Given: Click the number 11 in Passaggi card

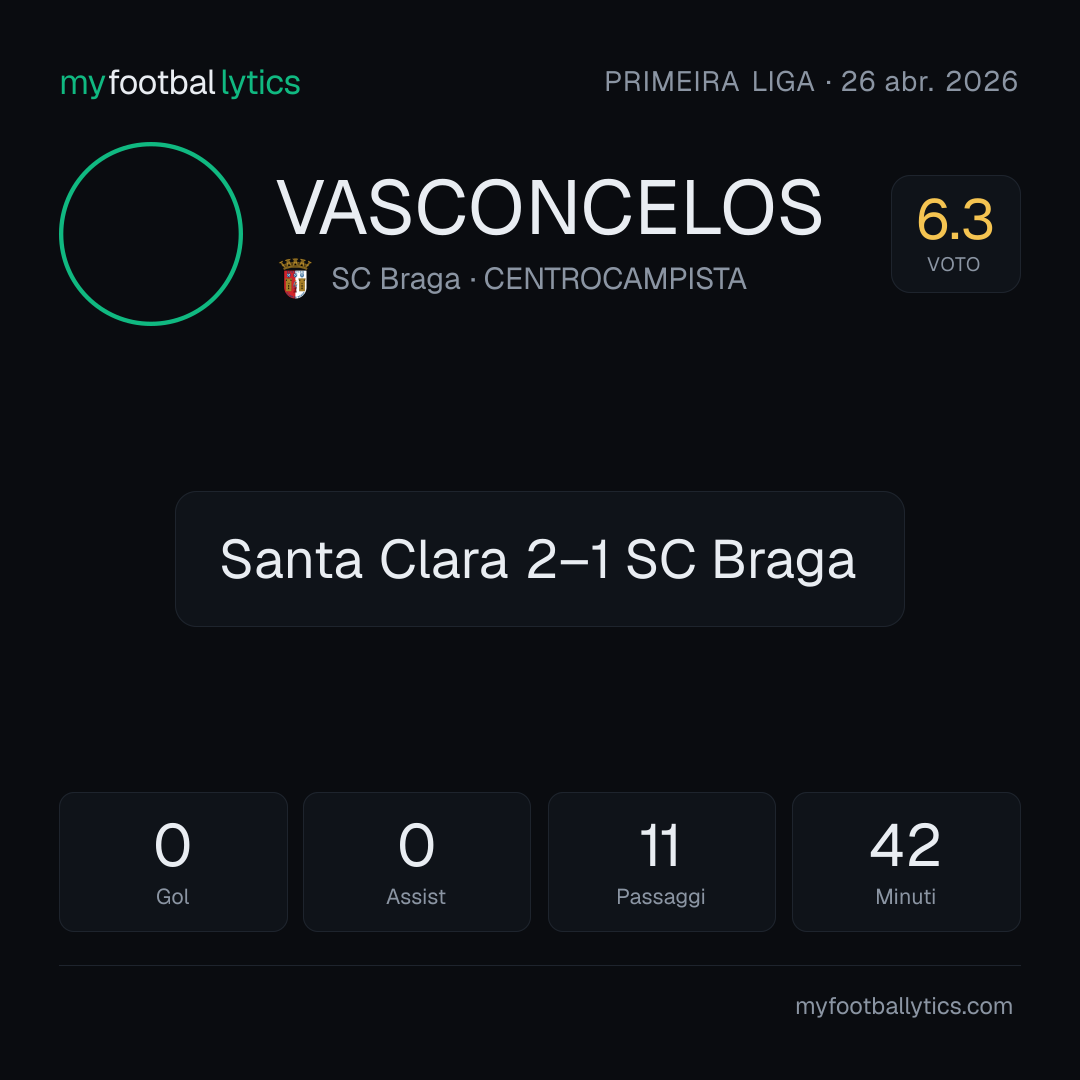Looking at the screenshot, I should (660, 845).
